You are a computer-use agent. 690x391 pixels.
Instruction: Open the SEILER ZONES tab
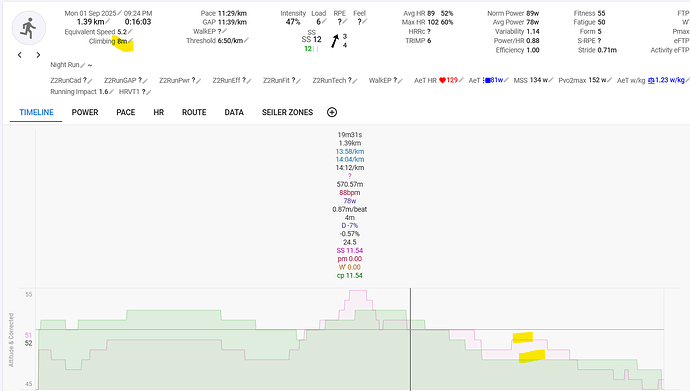click(x=287, y=112)
